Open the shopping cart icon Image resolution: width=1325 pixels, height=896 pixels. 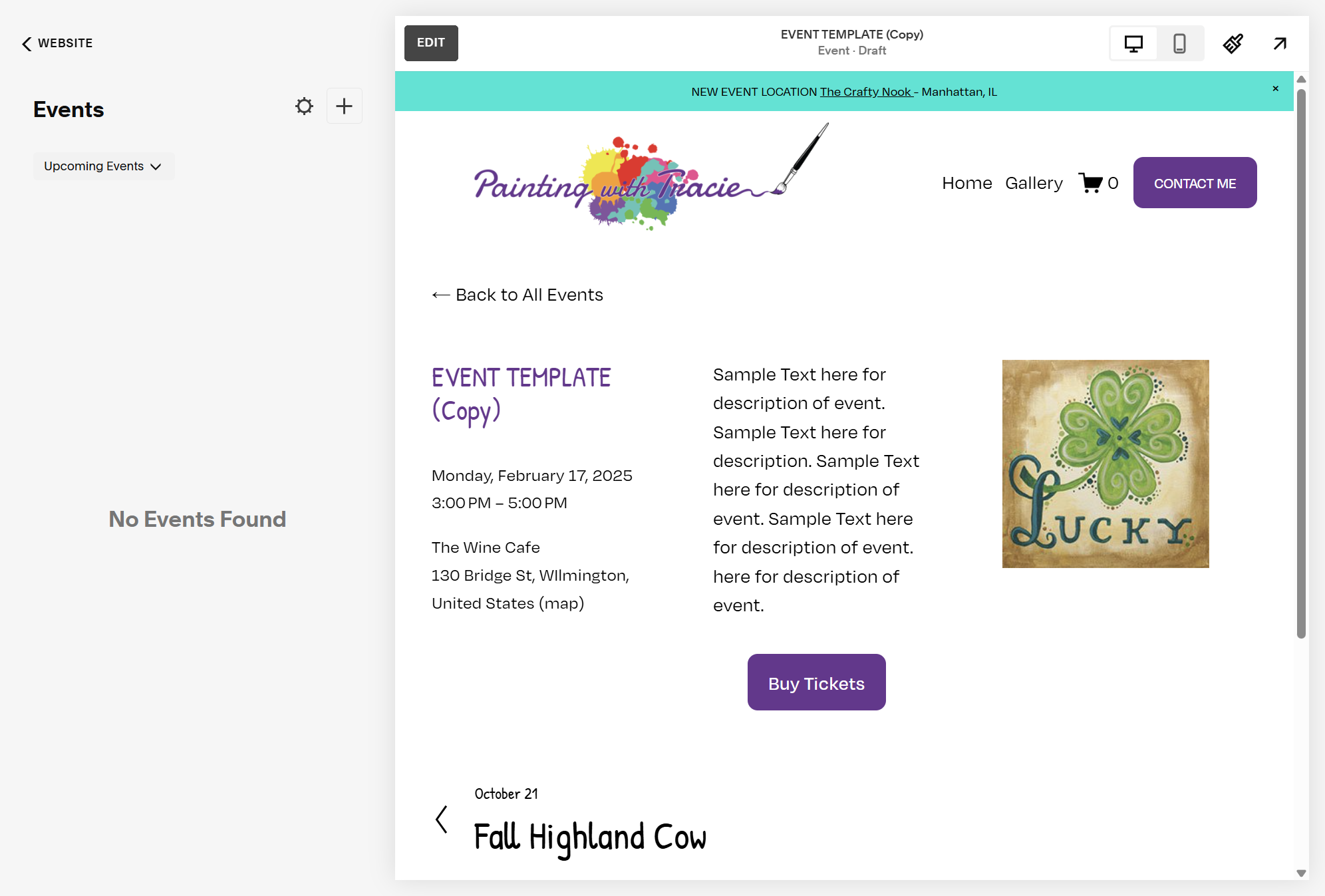pyautogui.click(x=1098, y=183)
